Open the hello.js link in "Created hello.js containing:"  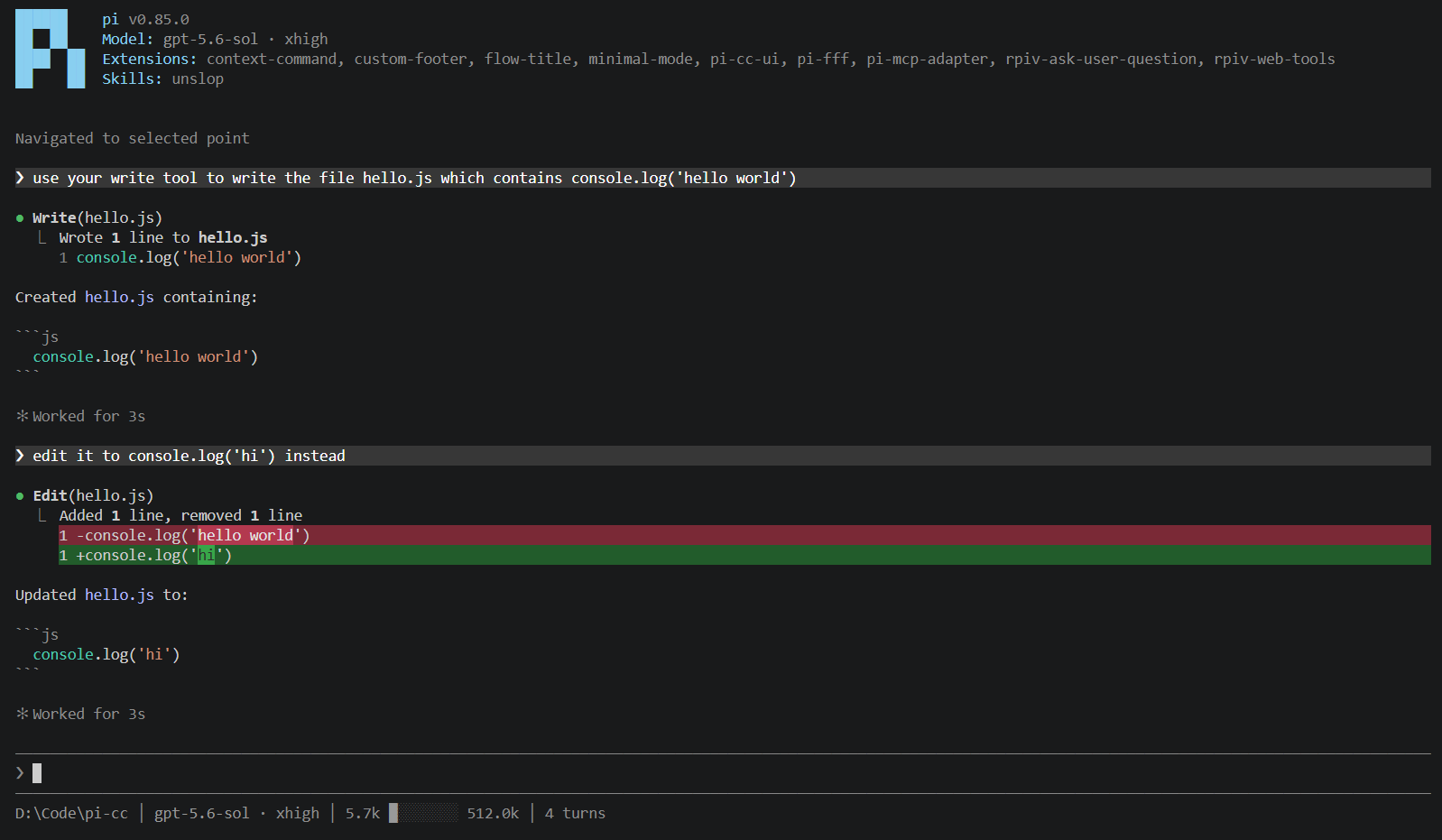(119, 297)
